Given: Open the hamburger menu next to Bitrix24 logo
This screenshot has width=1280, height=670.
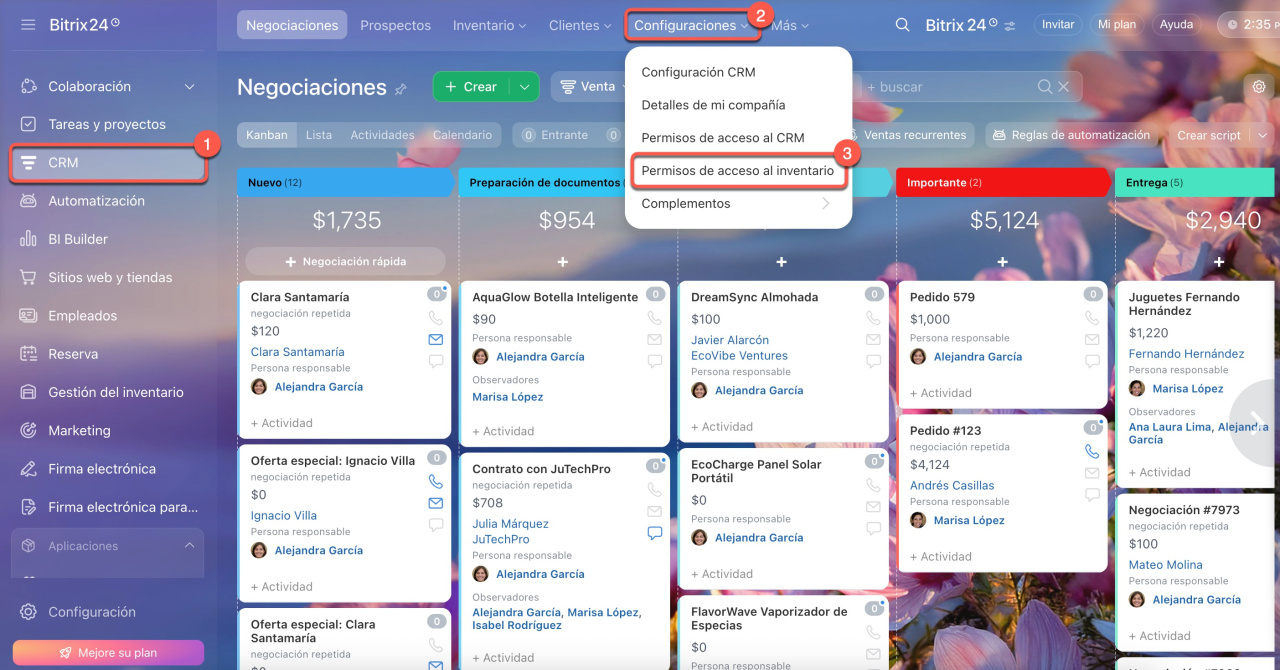Looking at the screenshot, I should [28, 24].
